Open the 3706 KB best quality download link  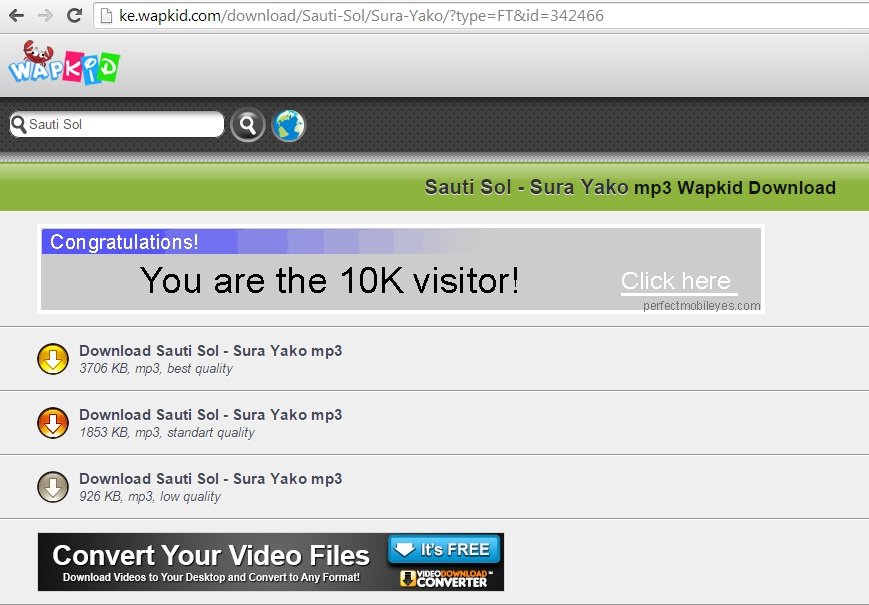[210, 351]
